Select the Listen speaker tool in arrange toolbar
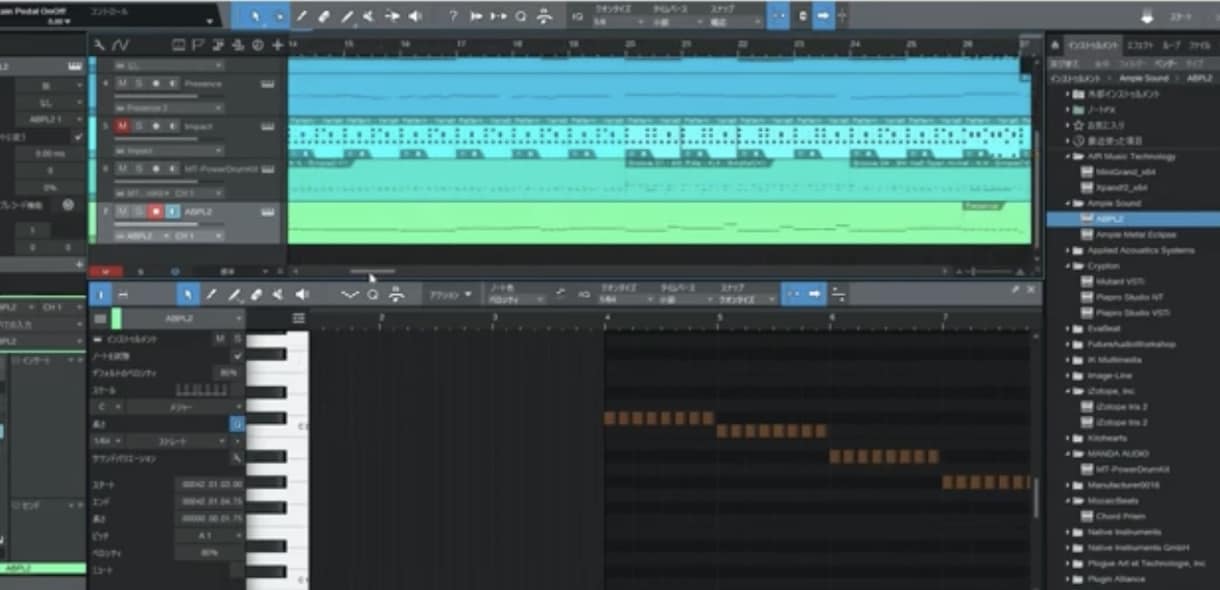 [x=415, y=16]
